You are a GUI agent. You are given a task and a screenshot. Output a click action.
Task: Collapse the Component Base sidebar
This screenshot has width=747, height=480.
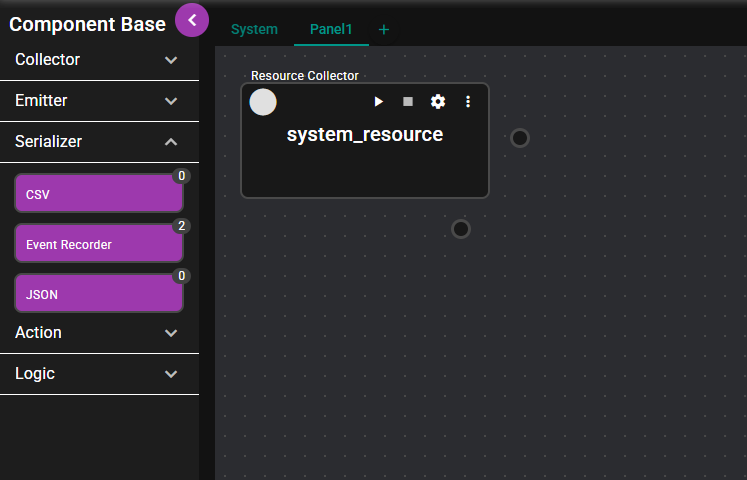pyautogui.click(x=192, y=20)
